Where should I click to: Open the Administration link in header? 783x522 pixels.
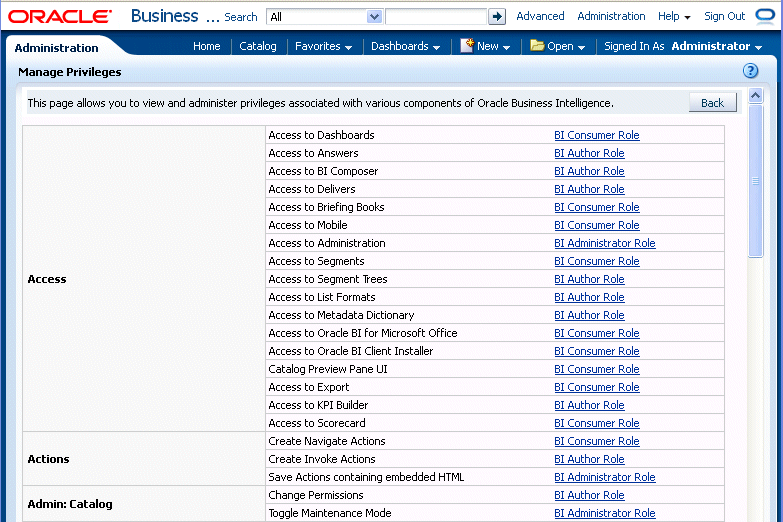(611, 16)
